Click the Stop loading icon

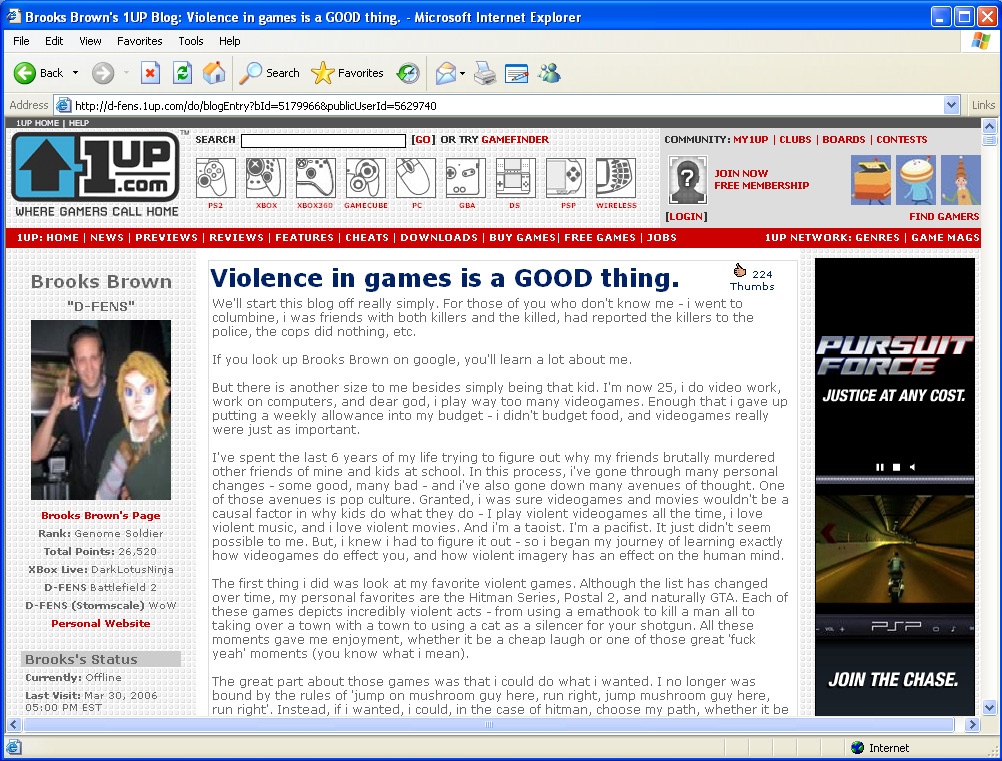coord(150,73)
